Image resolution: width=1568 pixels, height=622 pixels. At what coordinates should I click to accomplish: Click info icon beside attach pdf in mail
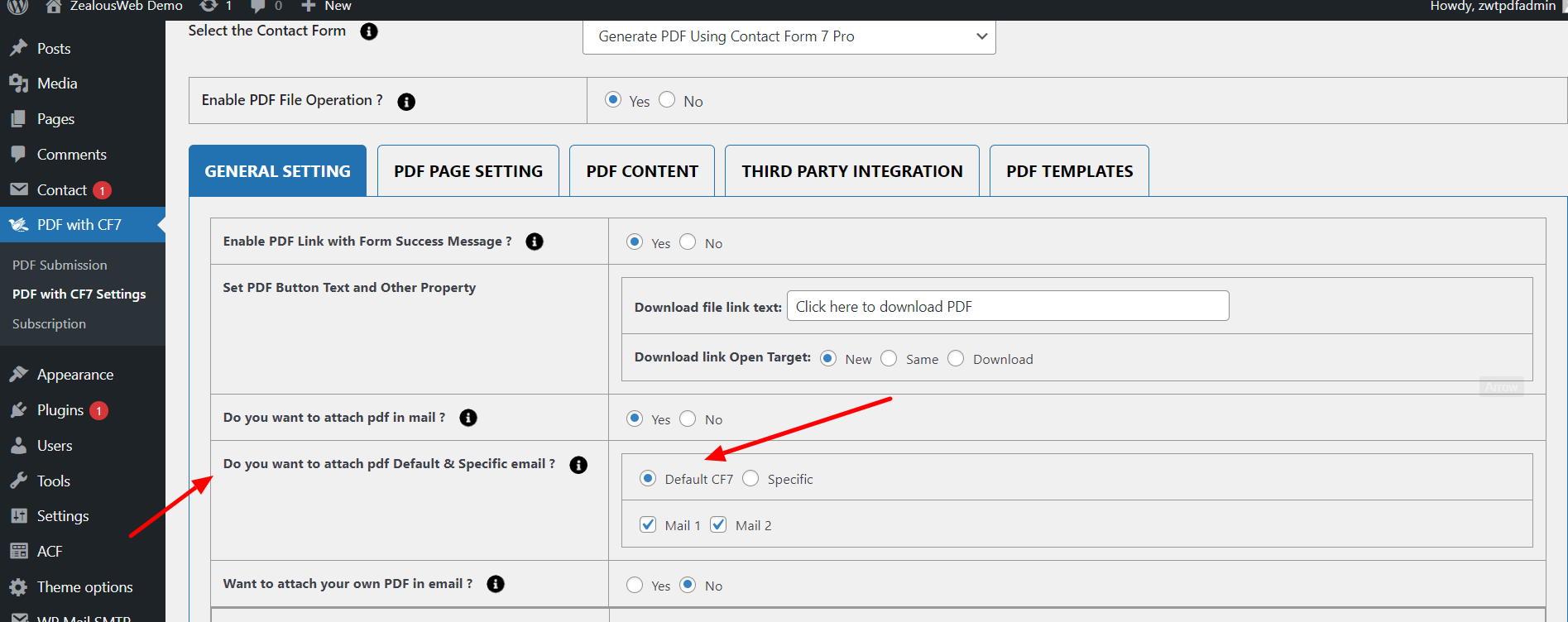tap(468, 418)
